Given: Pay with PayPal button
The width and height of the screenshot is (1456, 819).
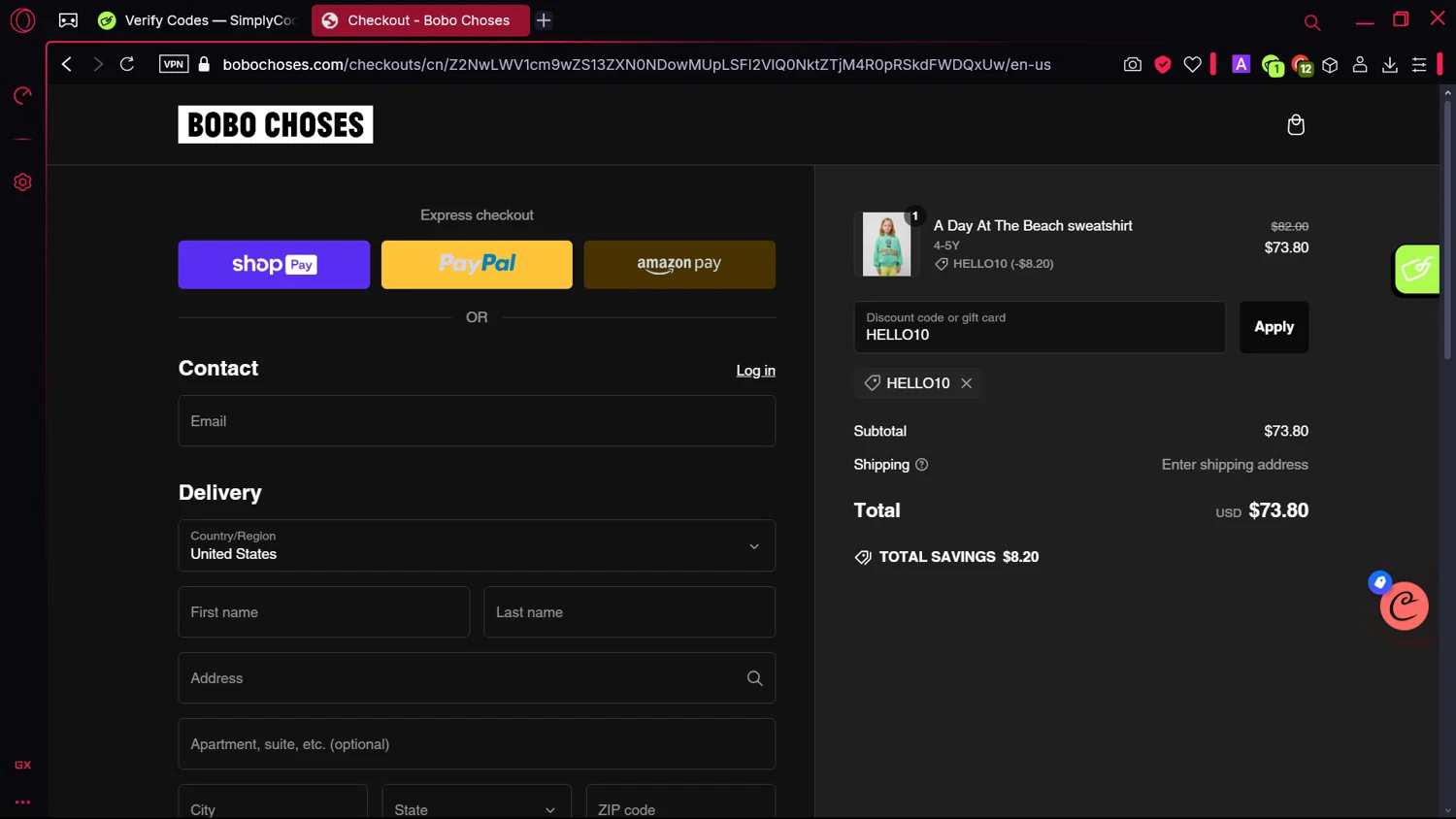Looking at the screenshot, I should click(477, 265).
